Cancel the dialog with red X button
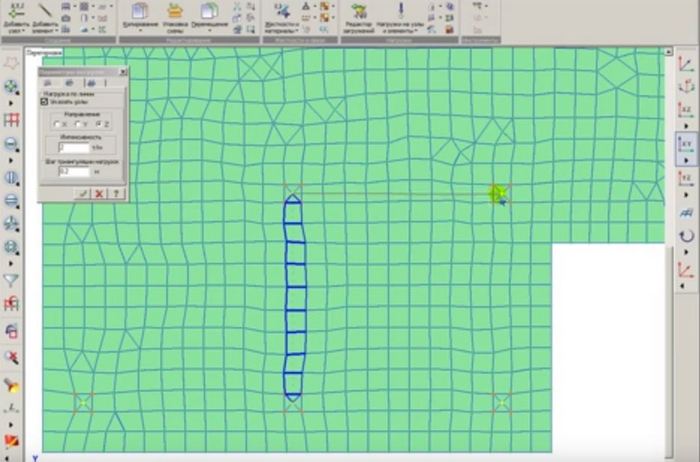 [99, 193]
